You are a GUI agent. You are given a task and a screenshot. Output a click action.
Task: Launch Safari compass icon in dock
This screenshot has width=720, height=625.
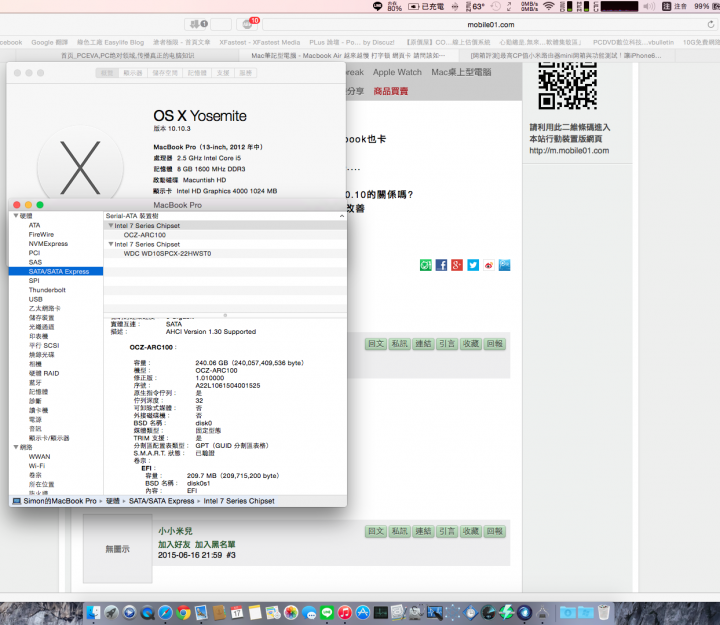click(165, 612)
